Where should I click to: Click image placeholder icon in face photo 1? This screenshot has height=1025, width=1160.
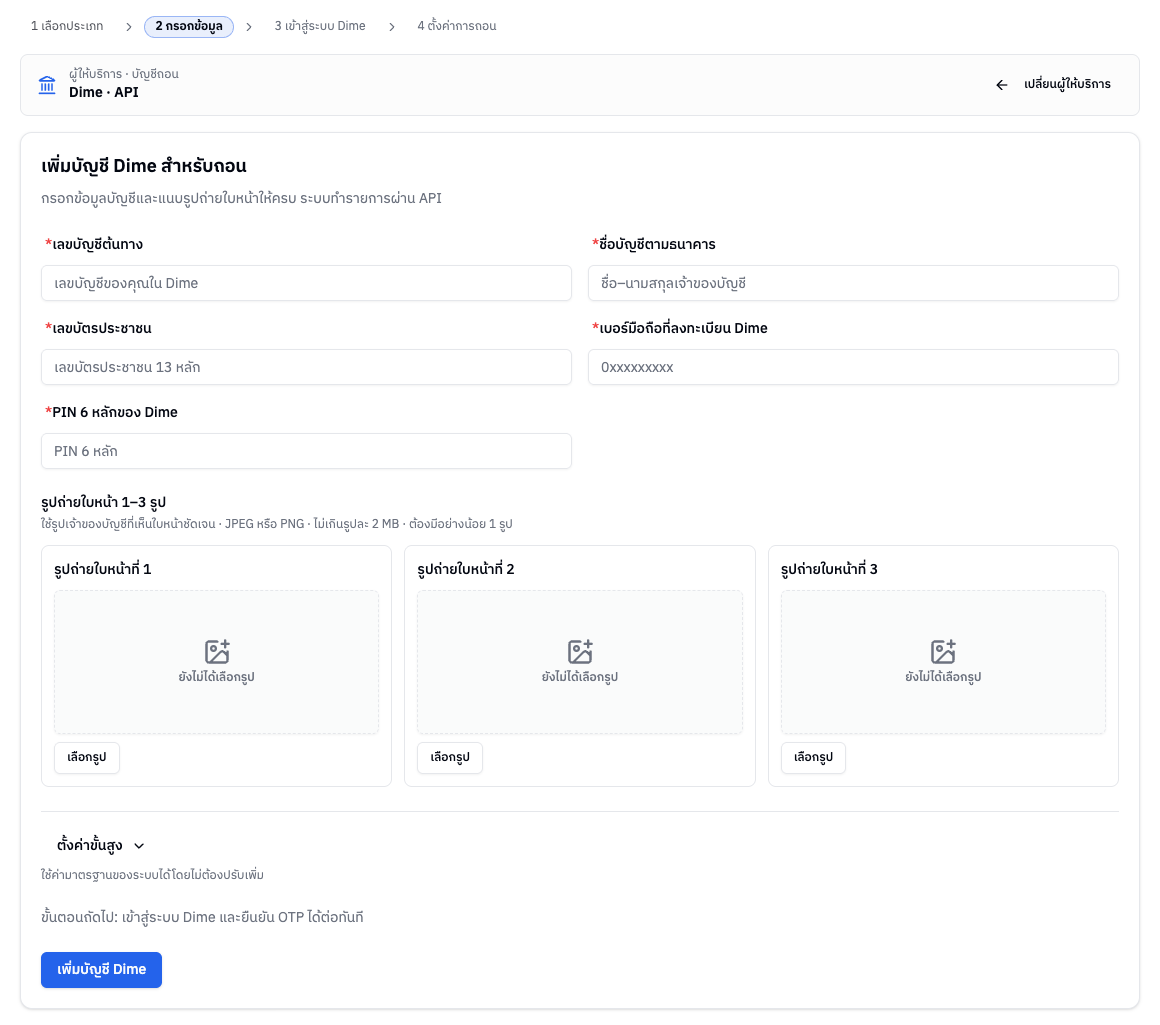tap(217, 652)
